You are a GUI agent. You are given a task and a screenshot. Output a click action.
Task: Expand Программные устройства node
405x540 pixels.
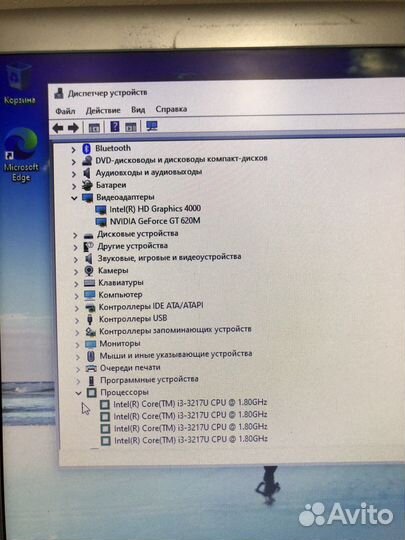coord(78,381)
